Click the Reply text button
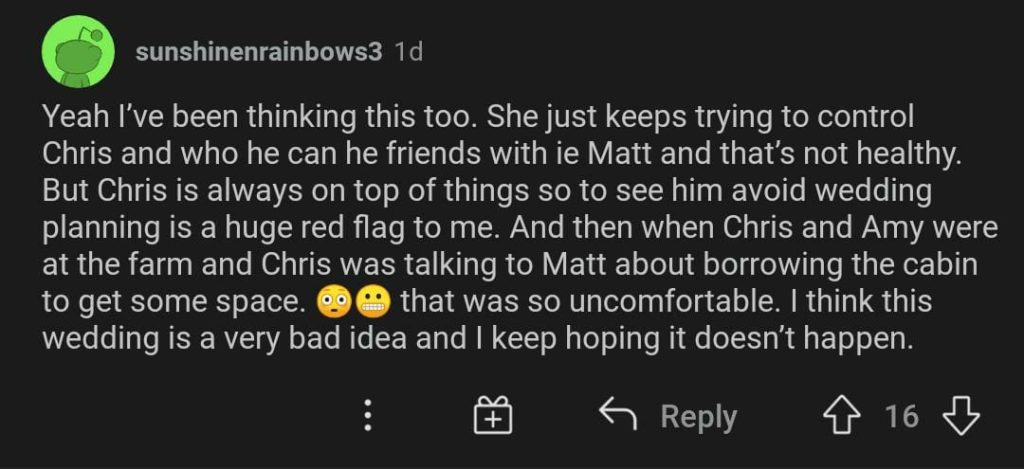This screenshot has height=469, width=1024. coord(698,416)
